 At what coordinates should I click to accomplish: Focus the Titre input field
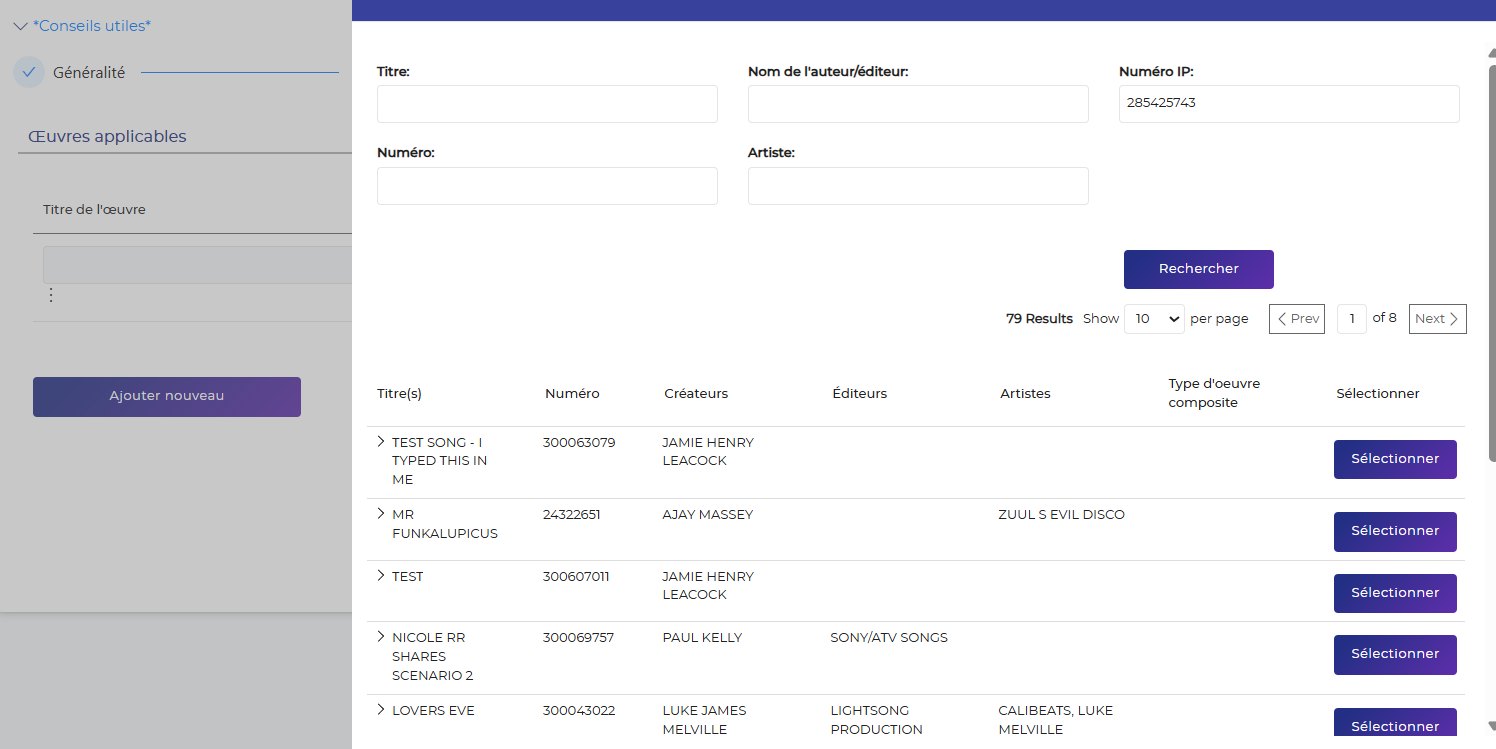tap(547, 104)
